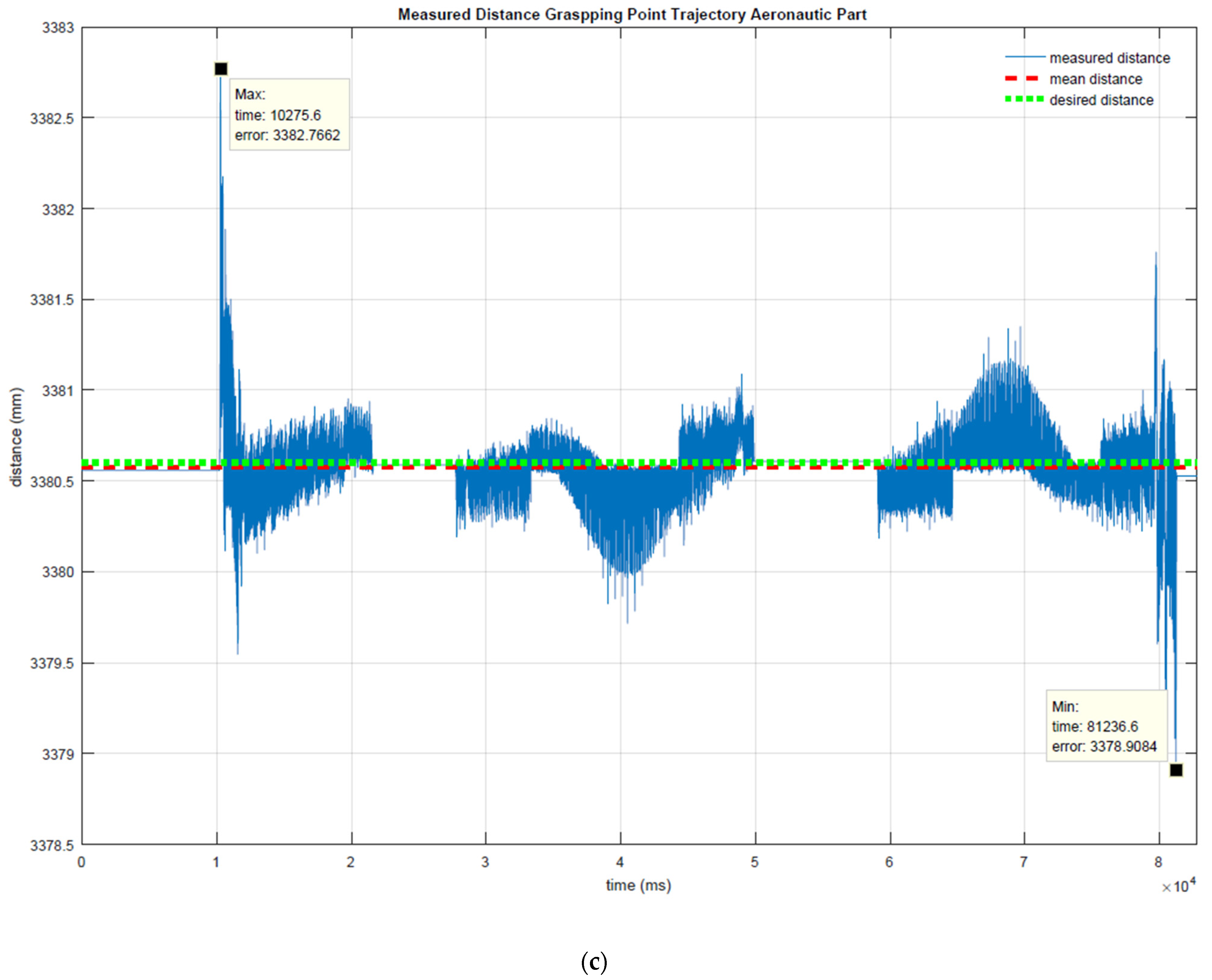Click the 3378.5 y-axis tick label

coord(52,846)
